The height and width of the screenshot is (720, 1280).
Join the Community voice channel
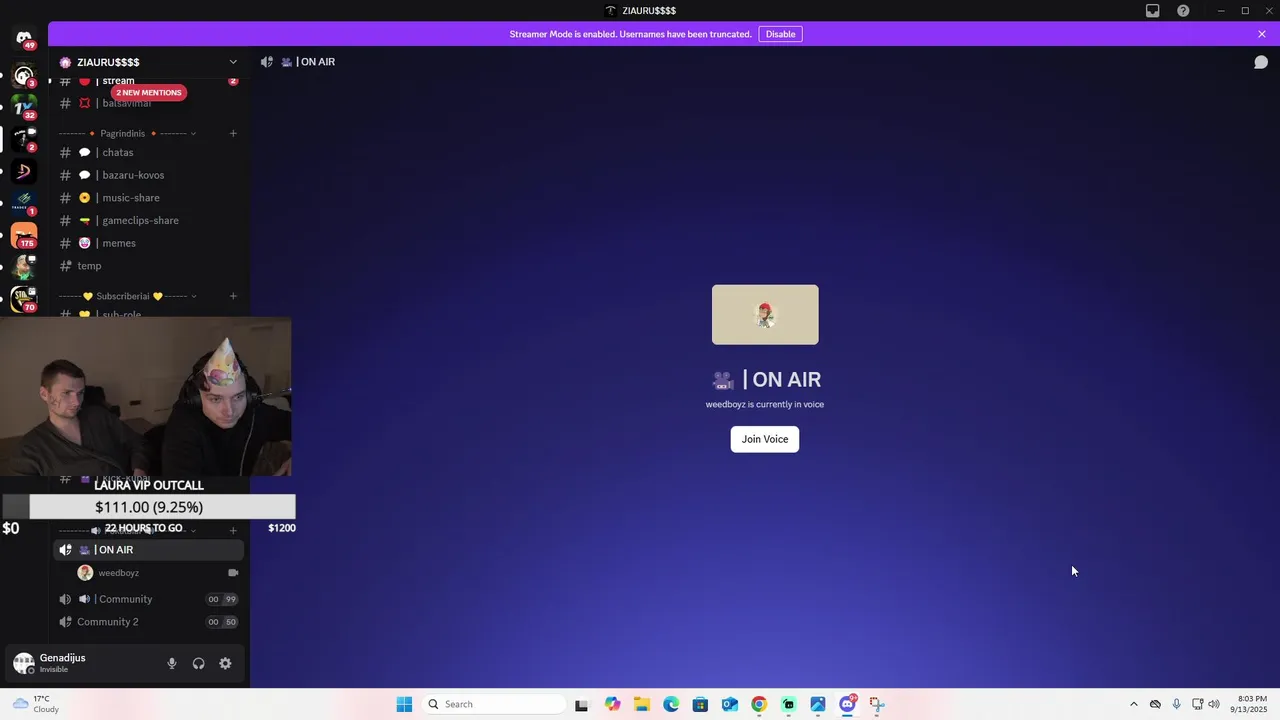(148, 599)
